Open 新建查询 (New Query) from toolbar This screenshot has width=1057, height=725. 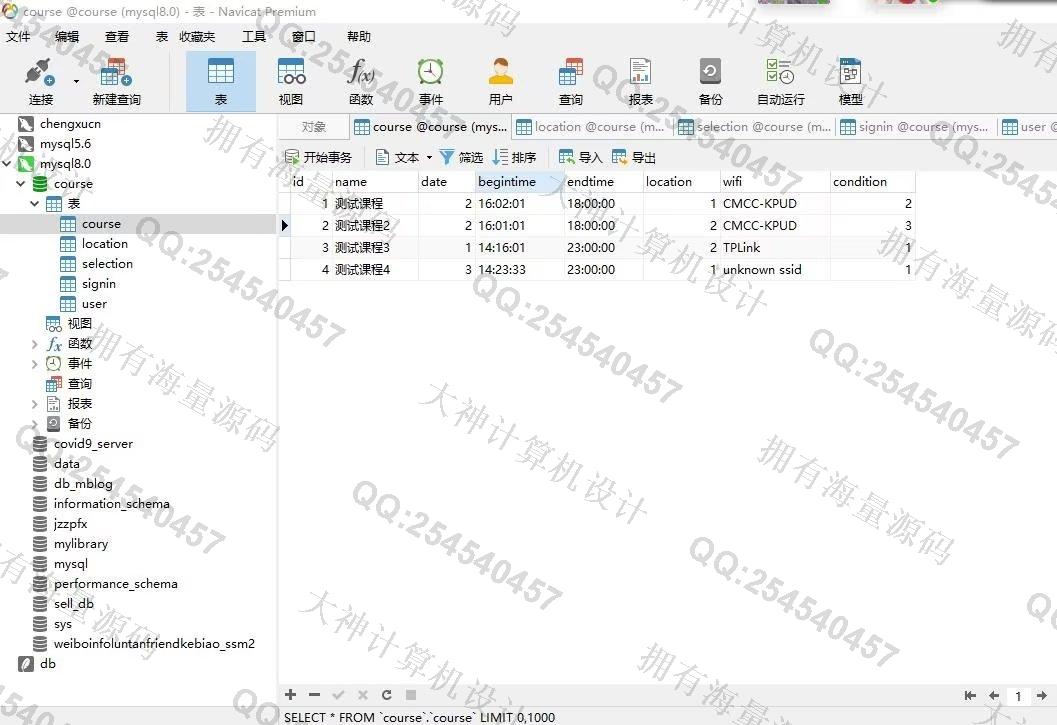coord(116,81)
